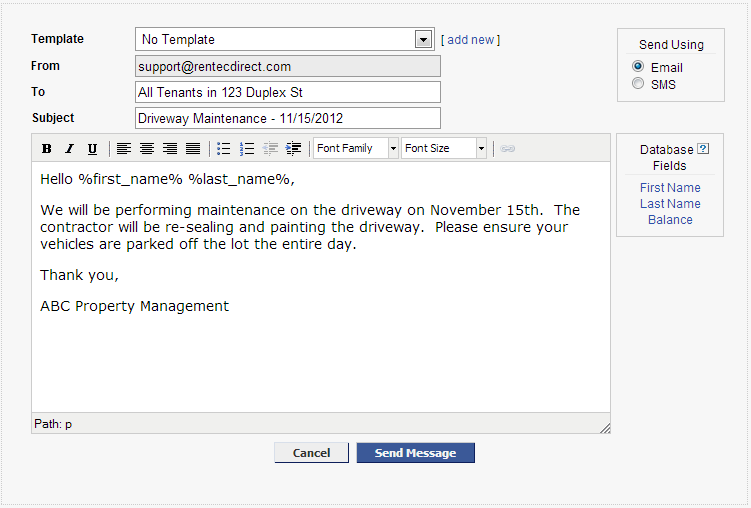Screen dimensions: 751x508
Task: Justify the message text fully
Action: tap(193, 149)
